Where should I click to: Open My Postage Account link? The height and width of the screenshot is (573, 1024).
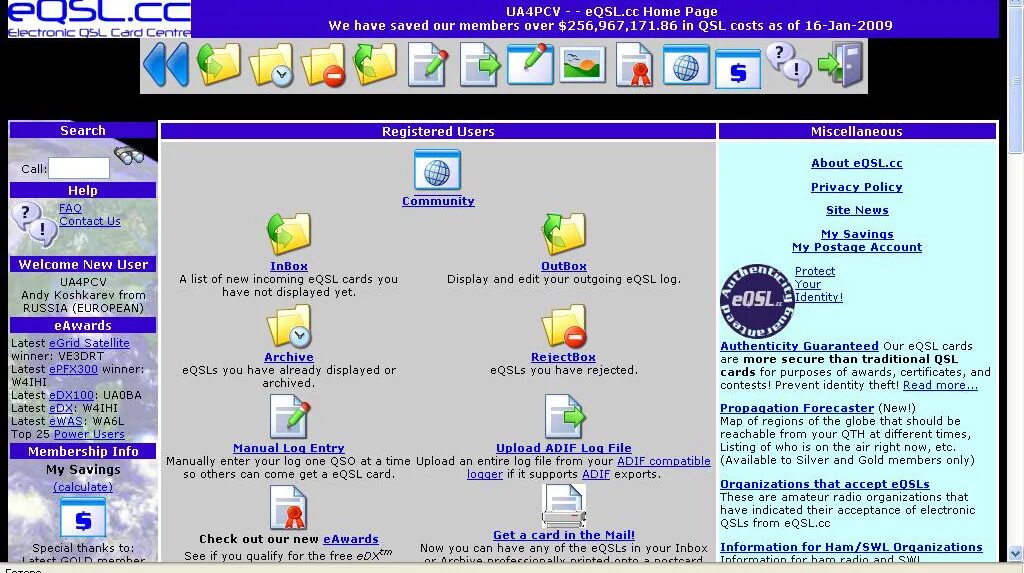[x=857, y=248]
